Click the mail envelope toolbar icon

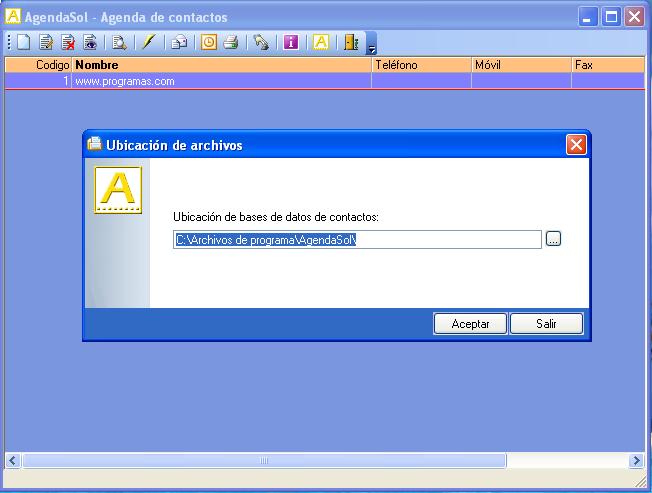point(179,42)
